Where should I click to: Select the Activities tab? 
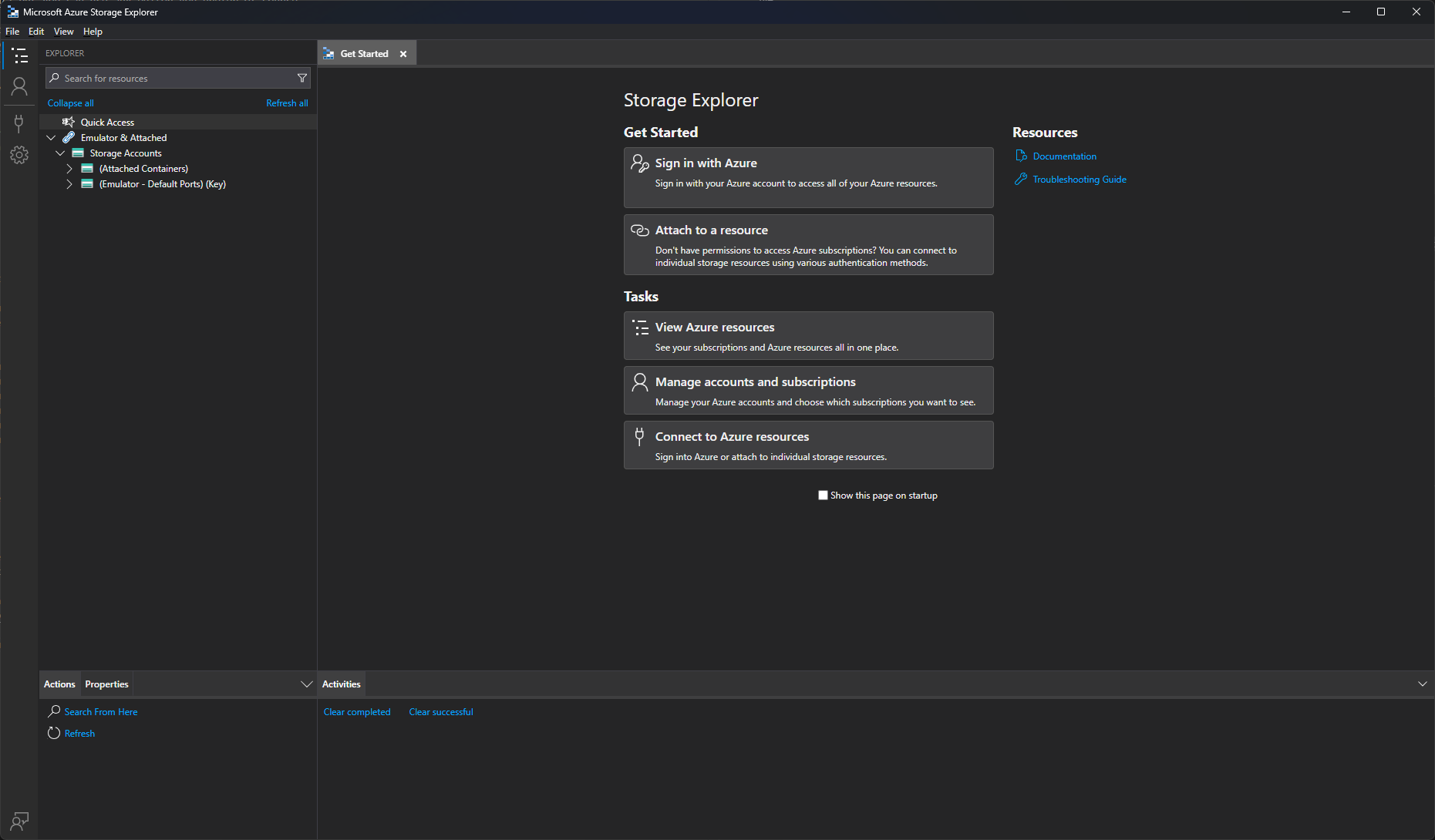342,684
